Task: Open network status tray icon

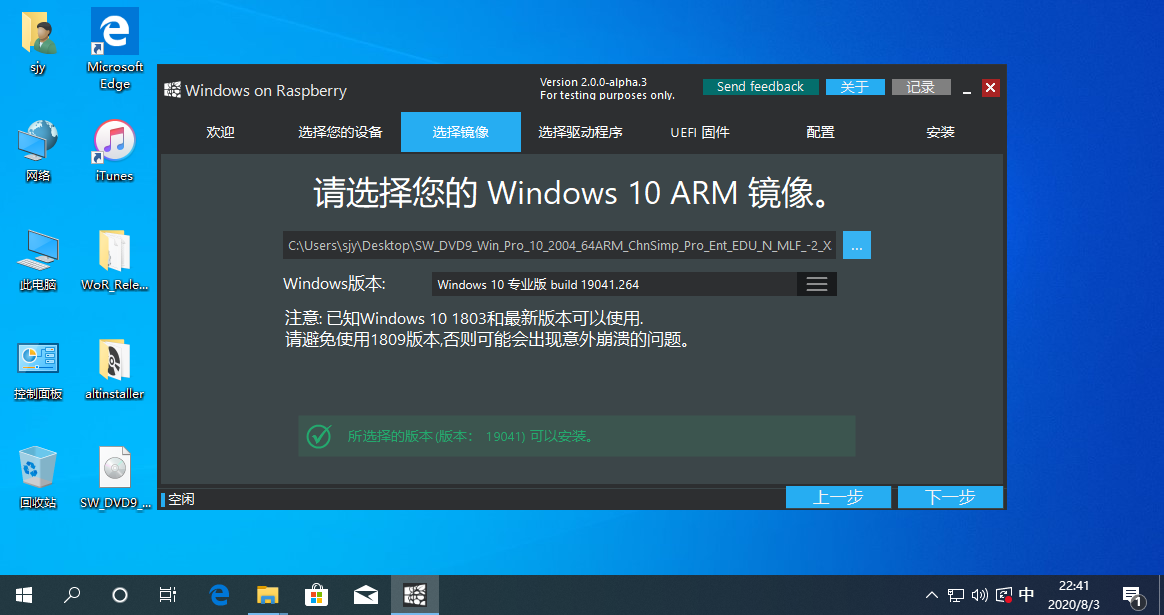Action: click(956, 595)
